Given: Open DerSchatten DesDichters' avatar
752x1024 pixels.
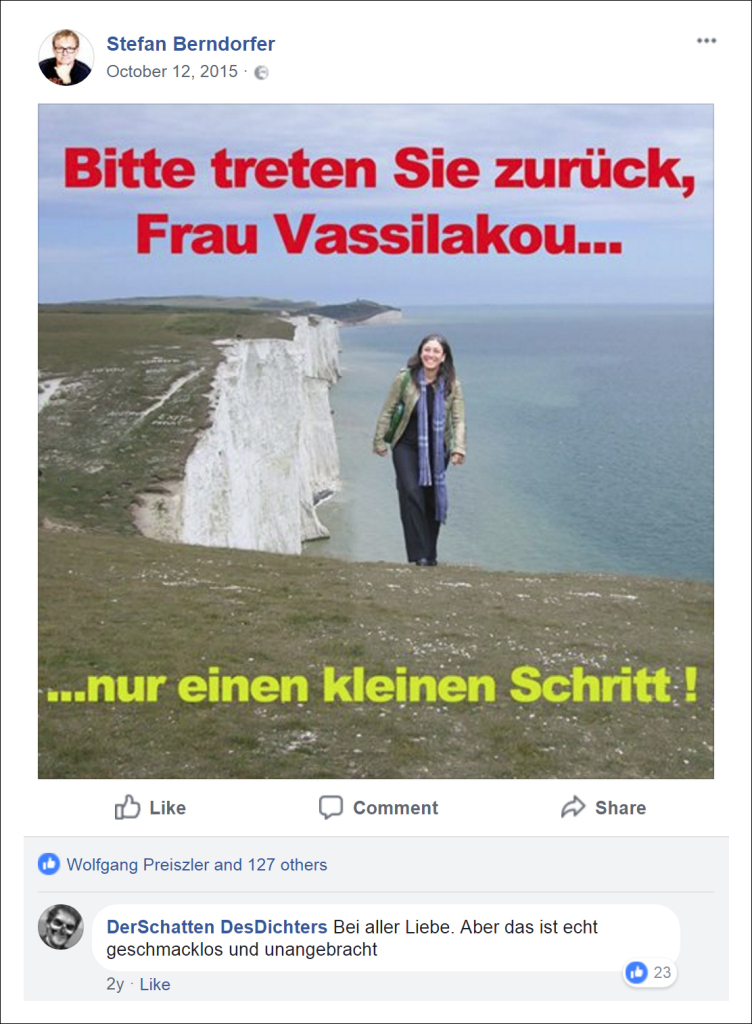Looking at the screenshot, I should pyautogui.click(x=61, y=927).
